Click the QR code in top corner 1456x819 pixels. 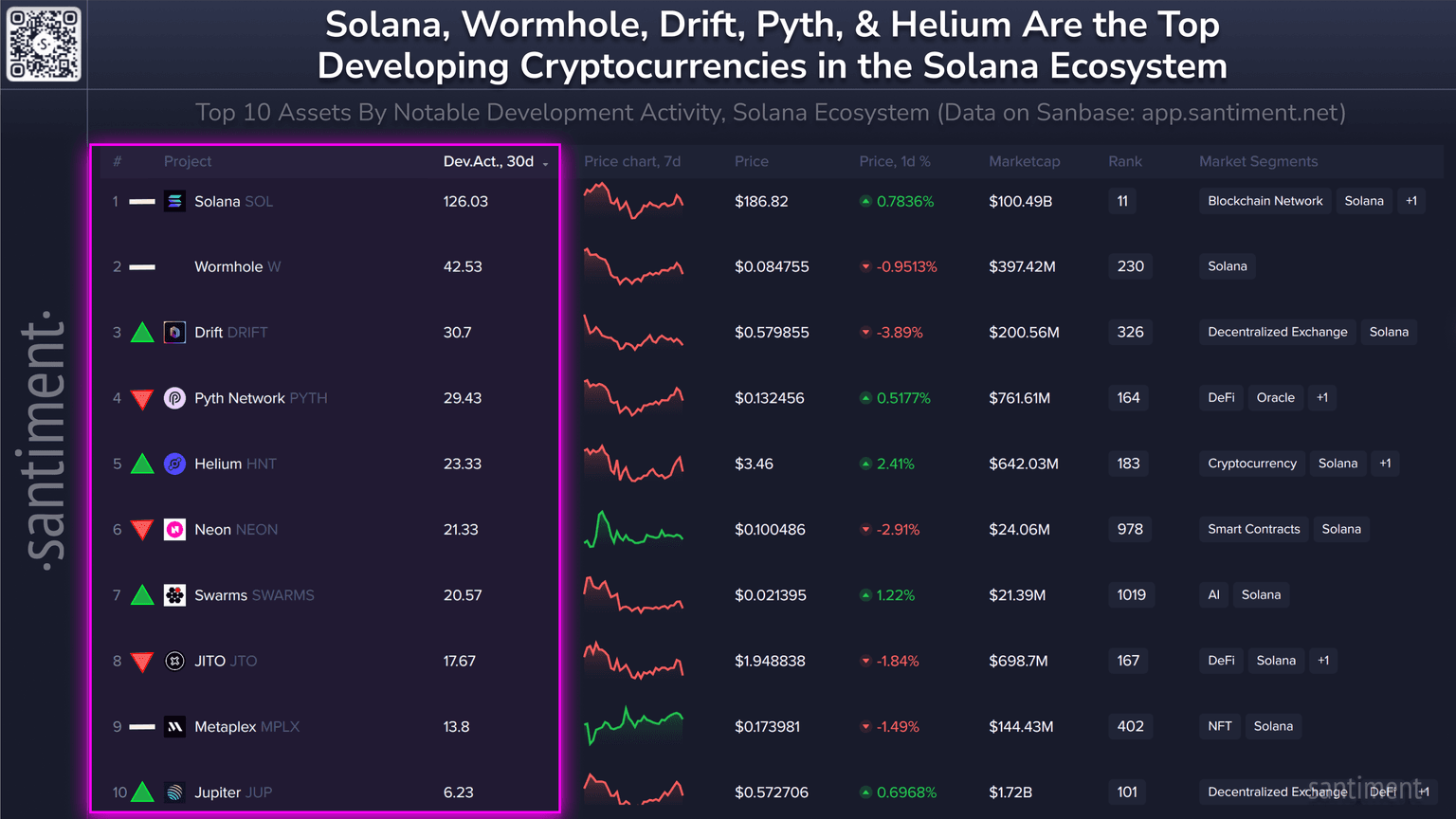tap(44, 44)
